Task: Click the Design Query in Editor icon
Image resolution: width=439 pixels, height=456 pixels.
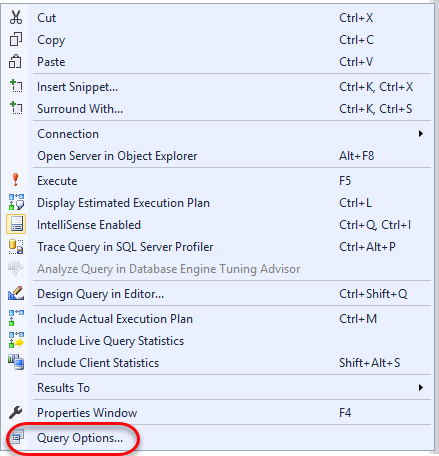Action: [16, 293]
